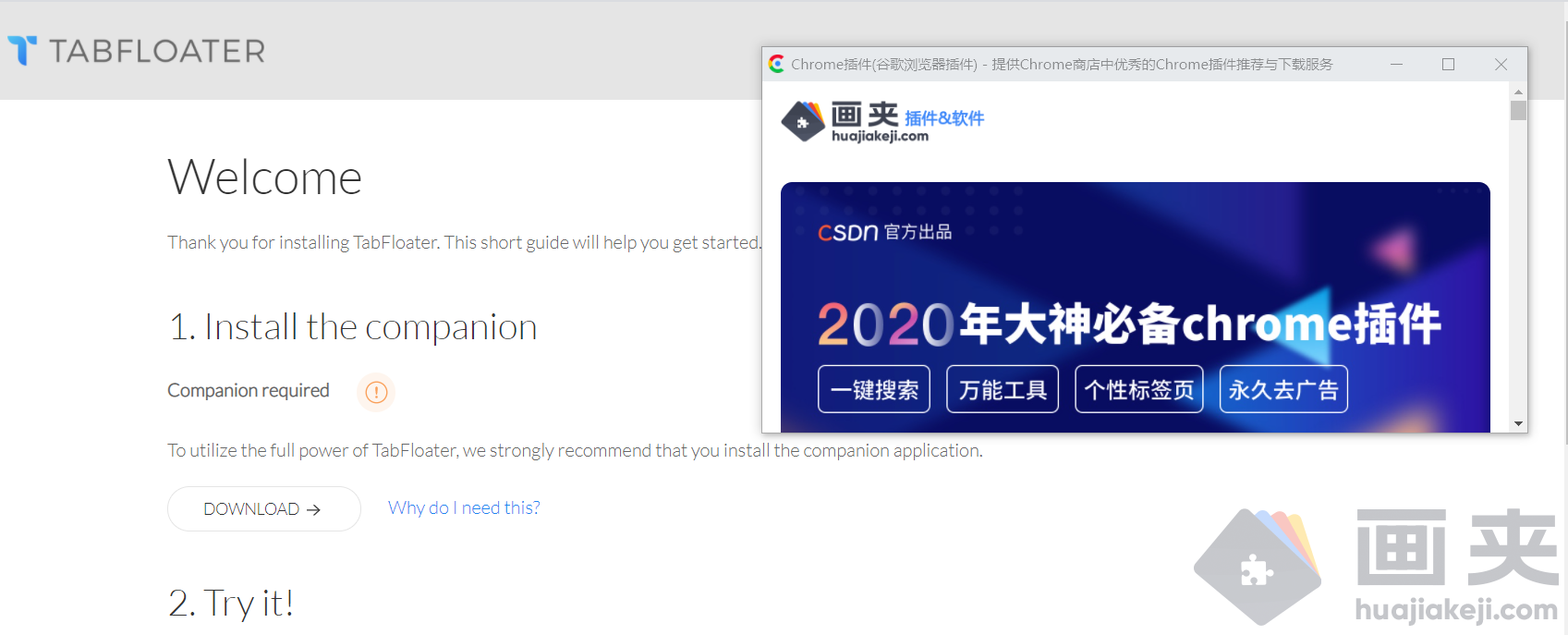Click the popup vertical scrollbar thumb
This screenshot has width=1568, height=635.
pos(1518,110)
